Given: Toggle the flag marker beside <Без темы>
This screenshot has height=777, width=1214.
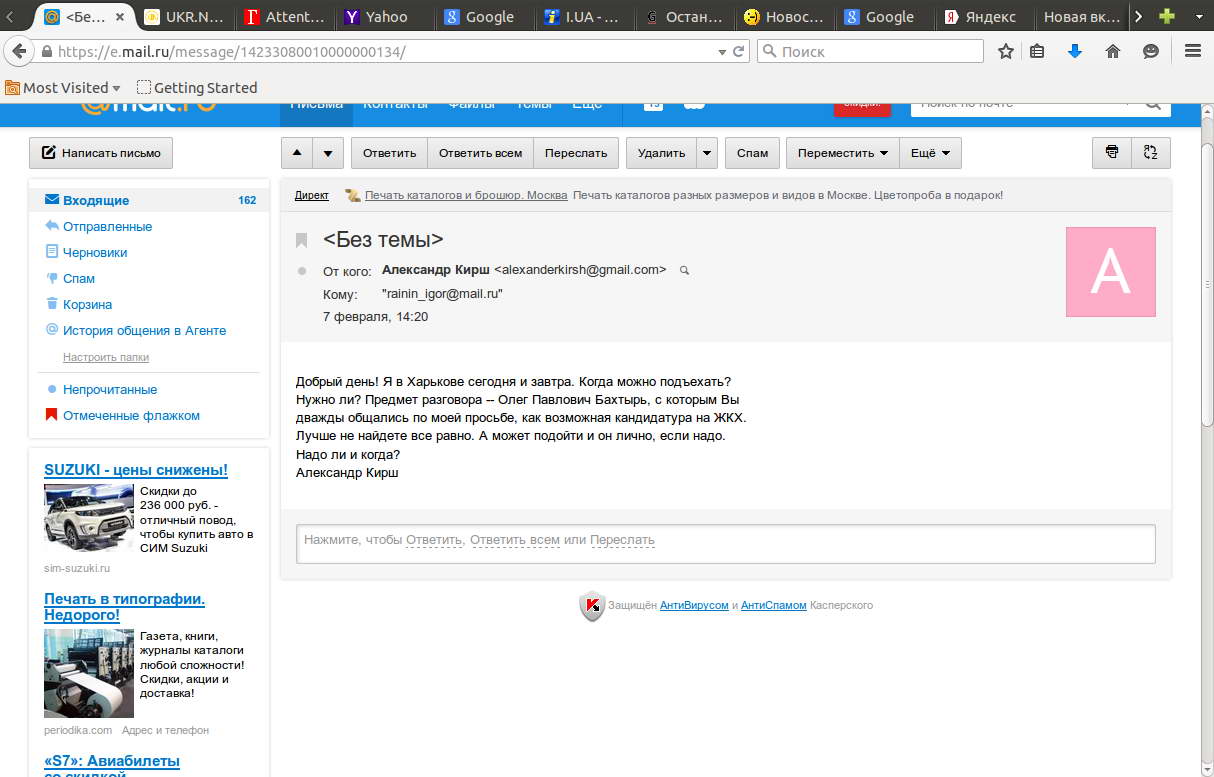Looking at the screenshot, I should coord(301,240).
